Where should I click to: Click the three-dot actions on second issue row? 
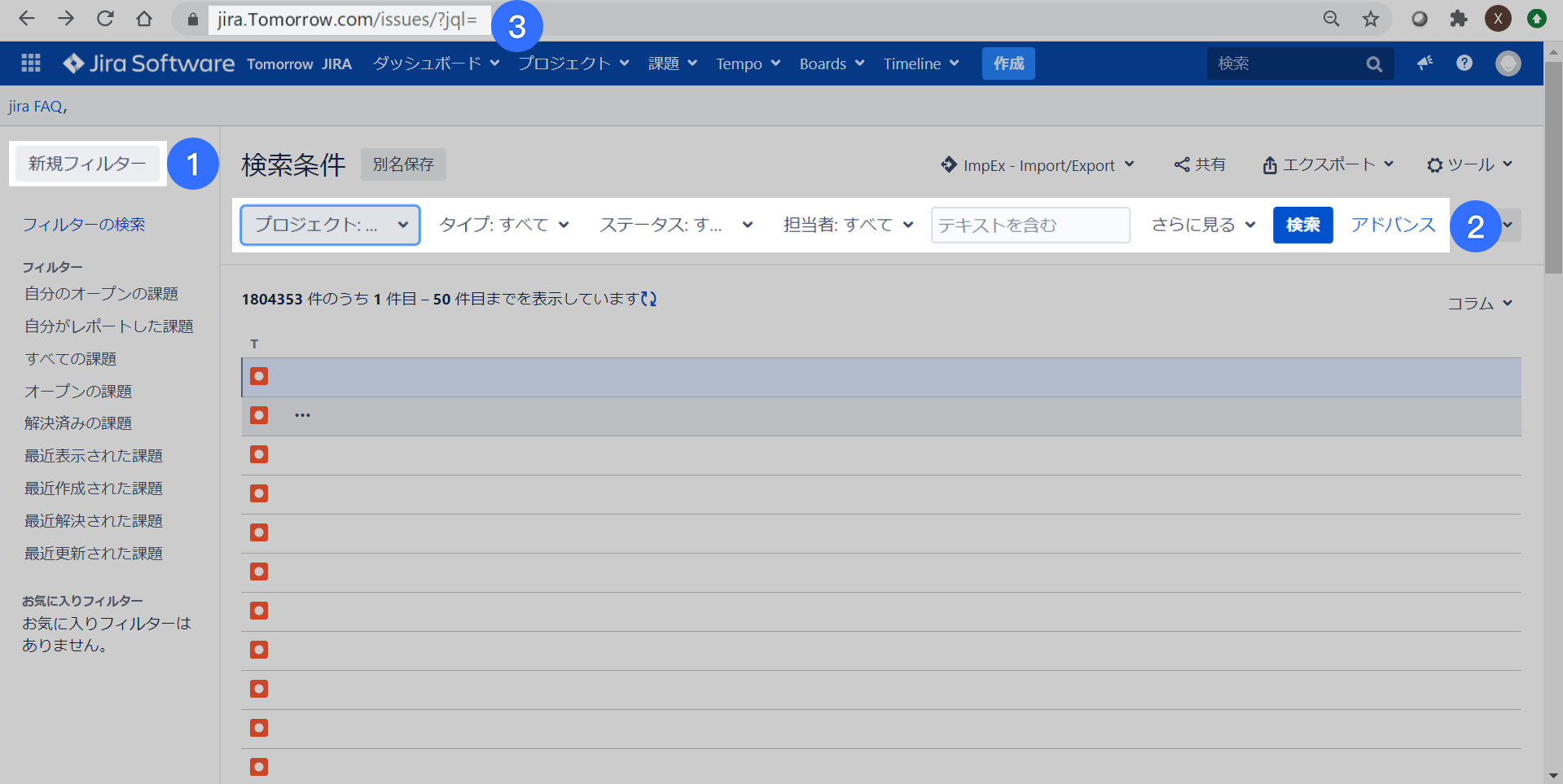pyautogui.click(x=303, y=415)
